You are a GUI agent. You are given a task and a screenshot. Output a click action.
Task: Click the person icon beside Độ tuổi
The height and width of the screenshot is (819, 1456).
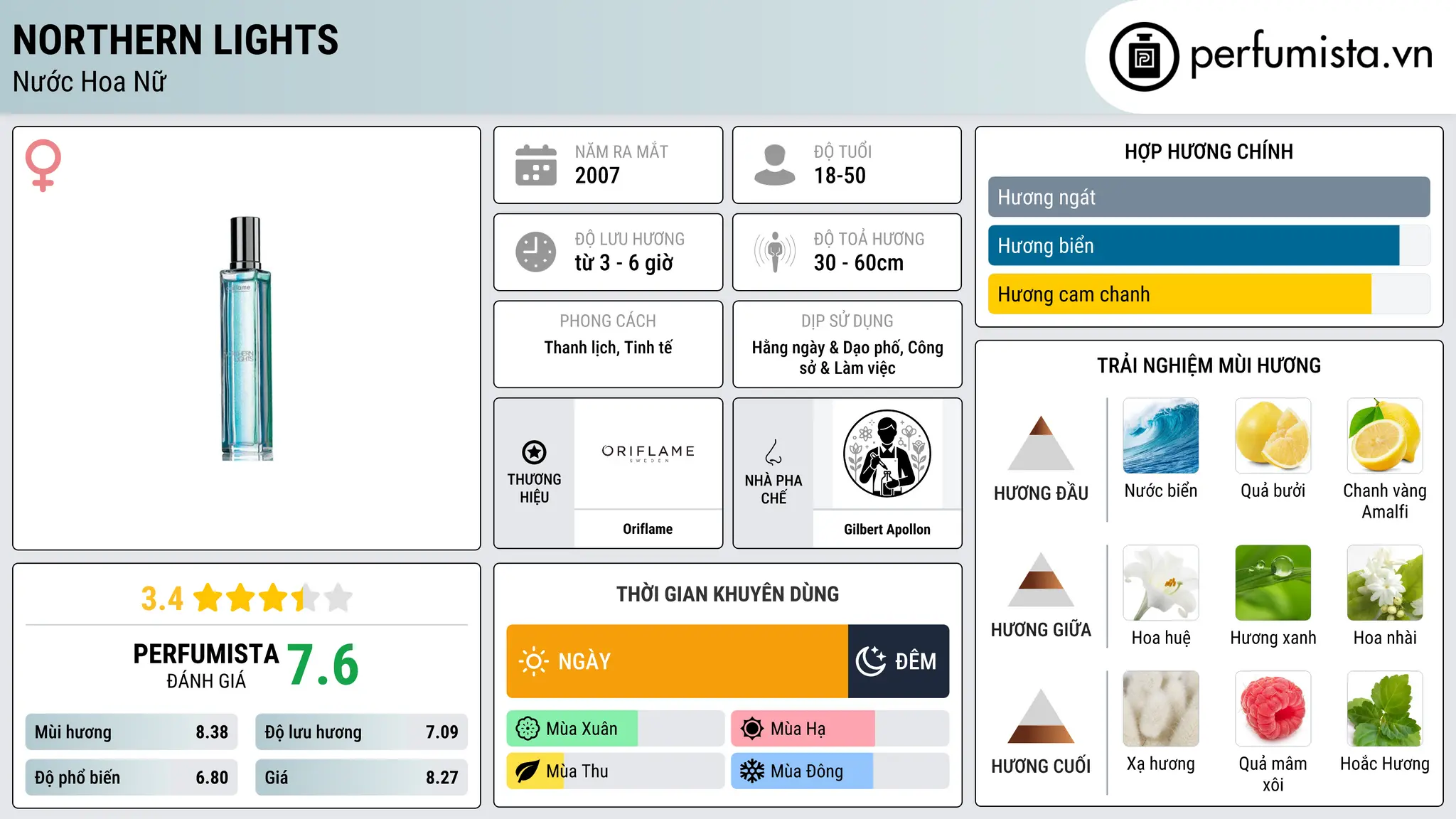coord(774,165)
